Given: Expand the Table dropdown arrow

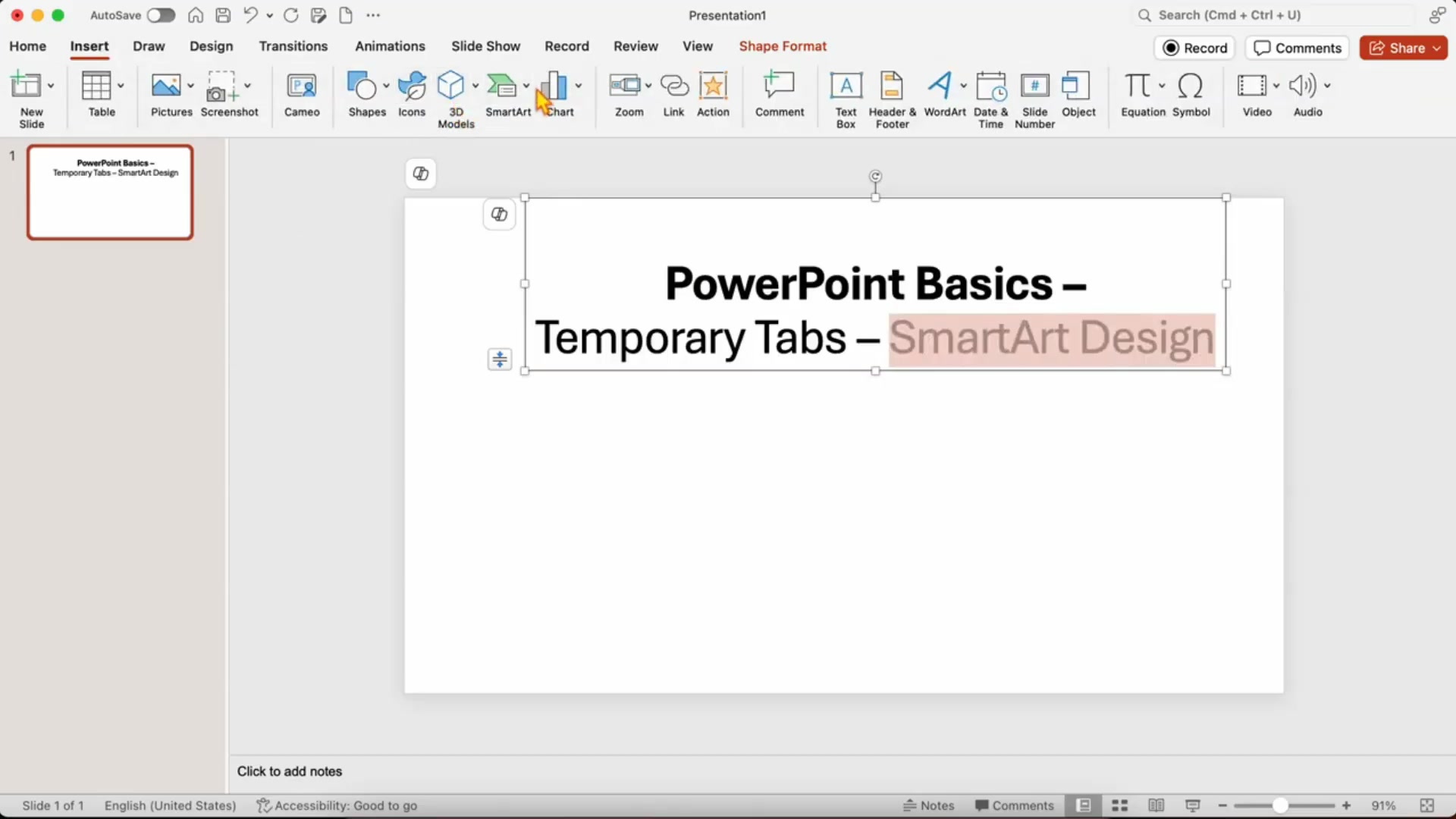Looking at the screenshot, I should (121, 86).
